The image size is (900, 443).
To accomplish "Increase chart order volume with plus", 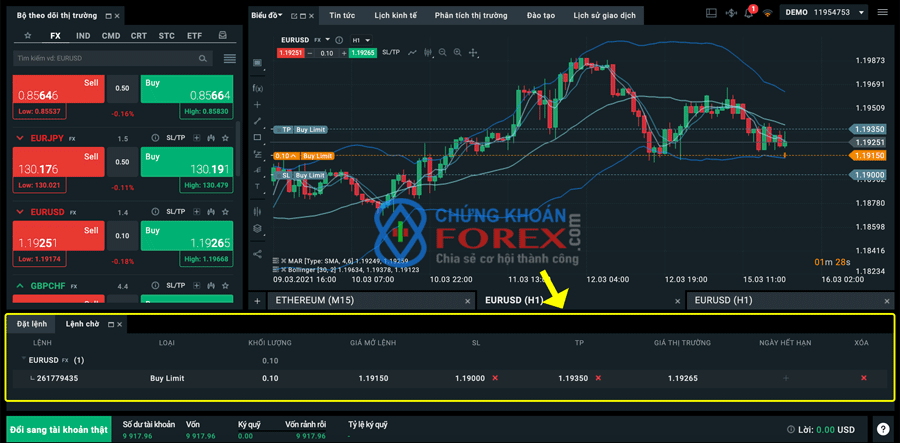I will [x=344, y=53].
